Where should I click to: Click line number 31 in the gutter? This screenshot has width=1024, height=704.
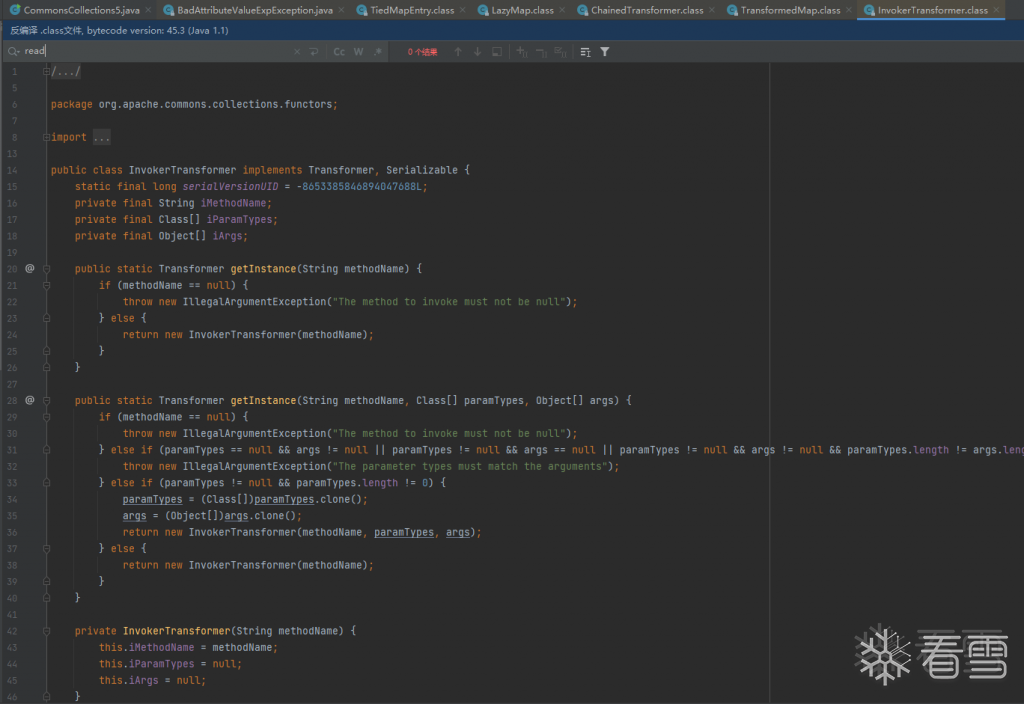(12, 450)
